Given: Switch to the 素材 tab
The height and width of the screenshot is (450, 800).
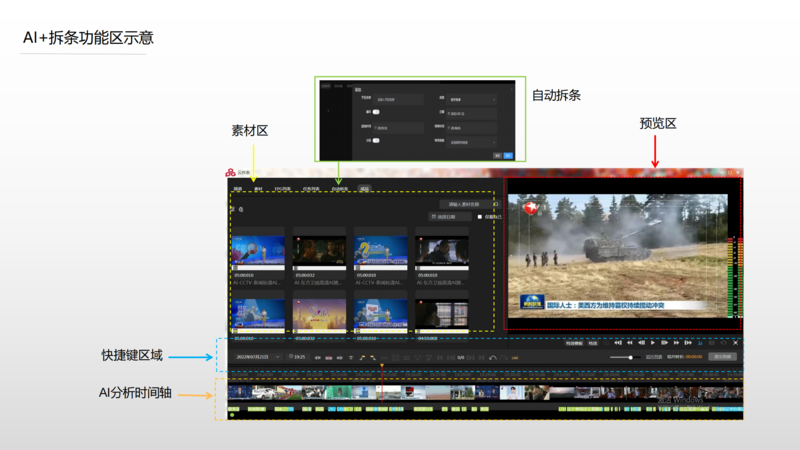Looking at the screenshot, I should [258, 188].
